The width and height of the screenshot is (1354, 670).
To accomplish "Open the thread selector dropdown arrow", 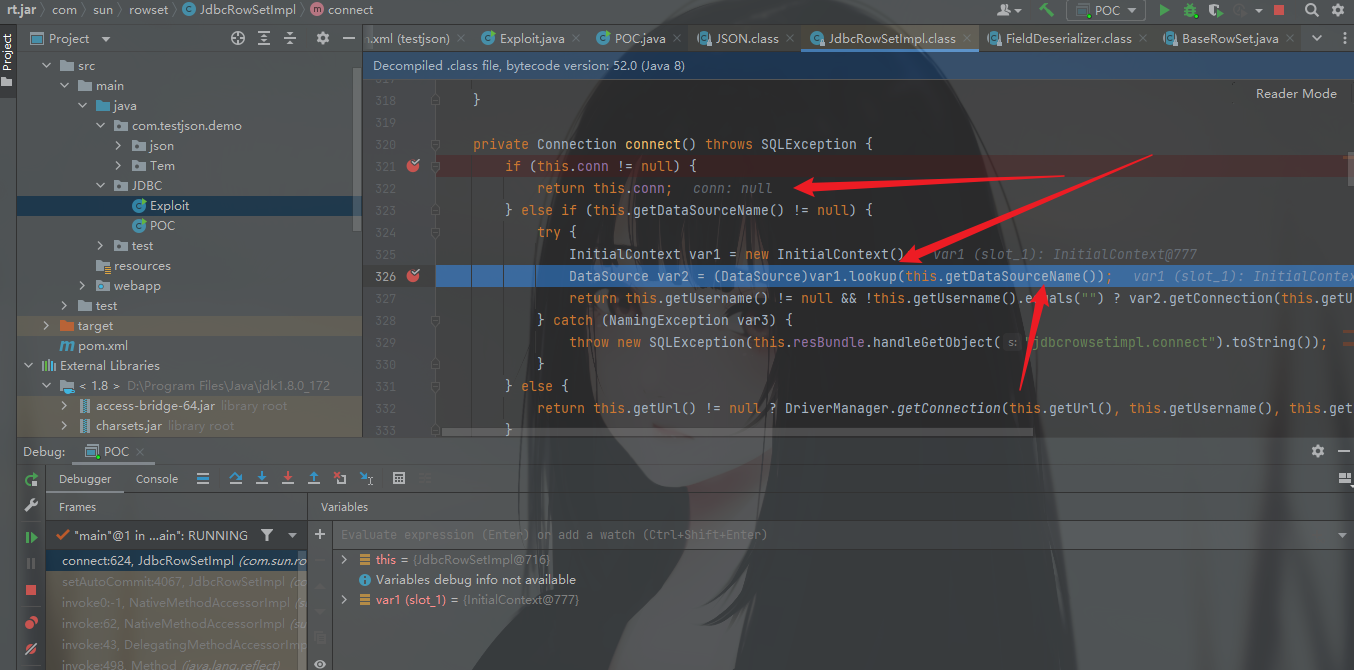I will pyautogui.click(x=292, y=535).
